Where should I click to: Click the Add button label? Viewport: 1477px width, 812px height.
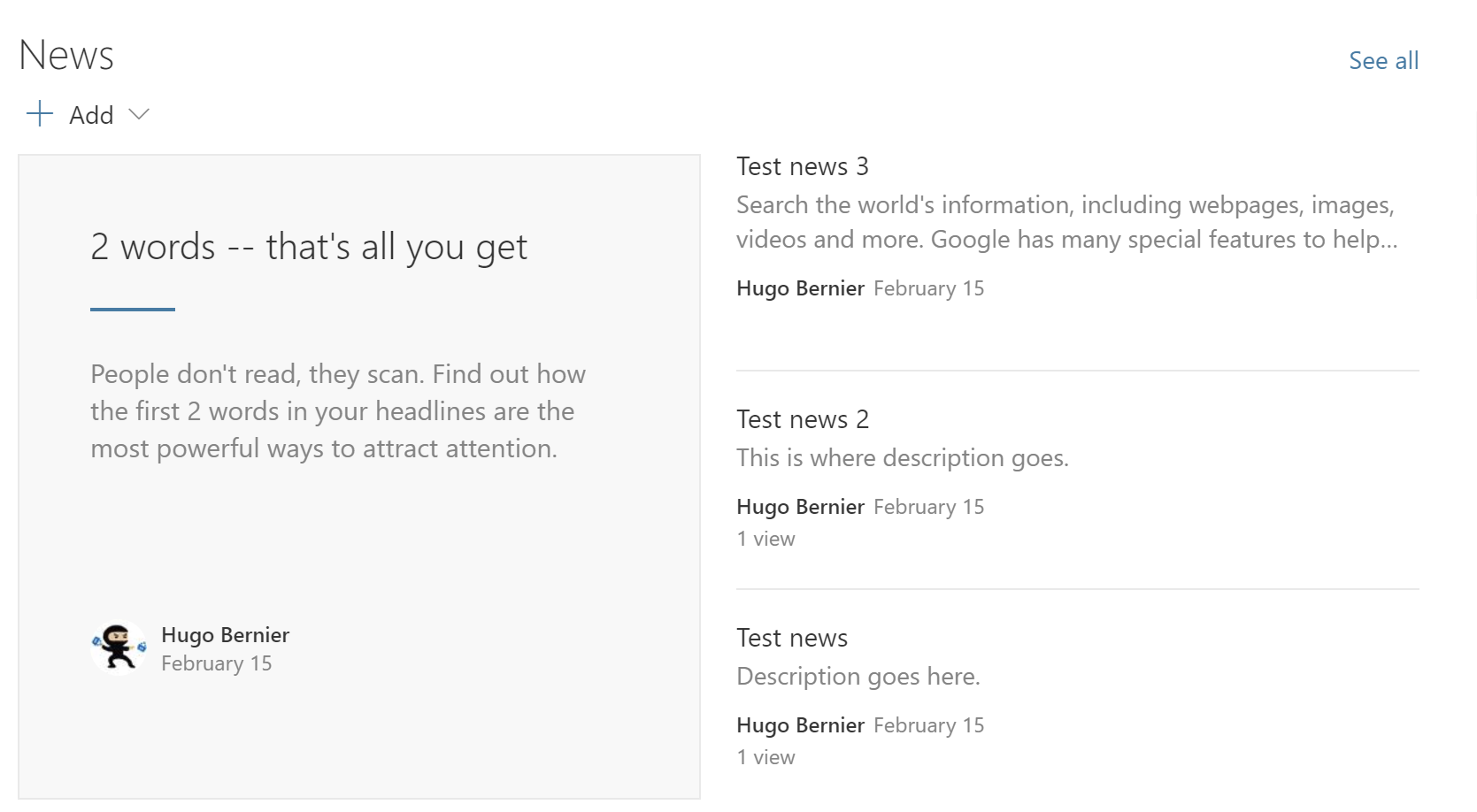coord(91,115)
